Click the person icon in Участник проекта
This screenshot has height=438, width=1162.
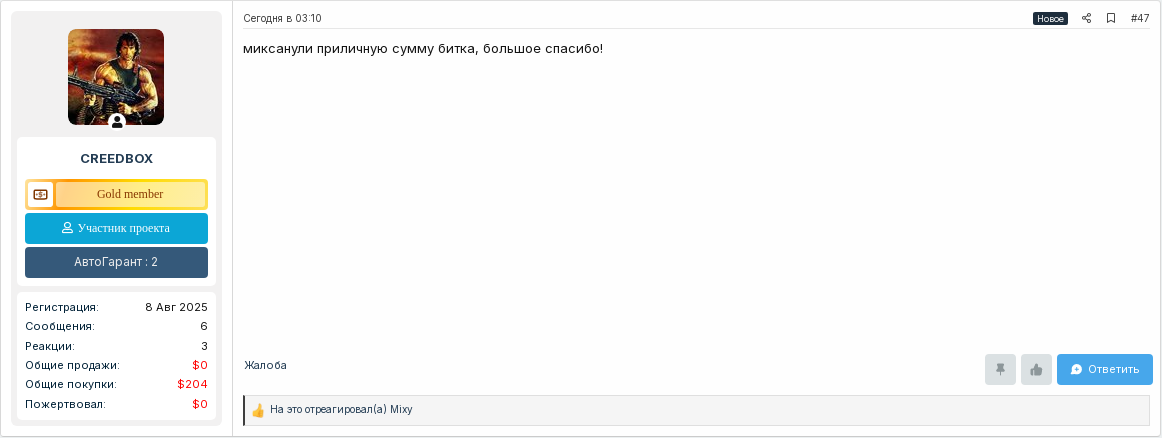(x=68, y=228)
